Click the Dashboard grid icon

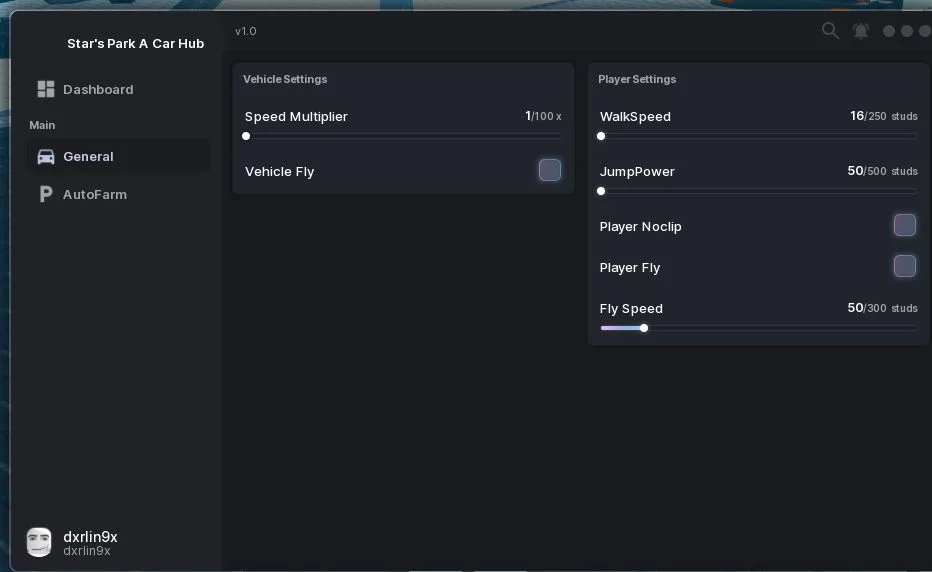[x=46, y=89]
